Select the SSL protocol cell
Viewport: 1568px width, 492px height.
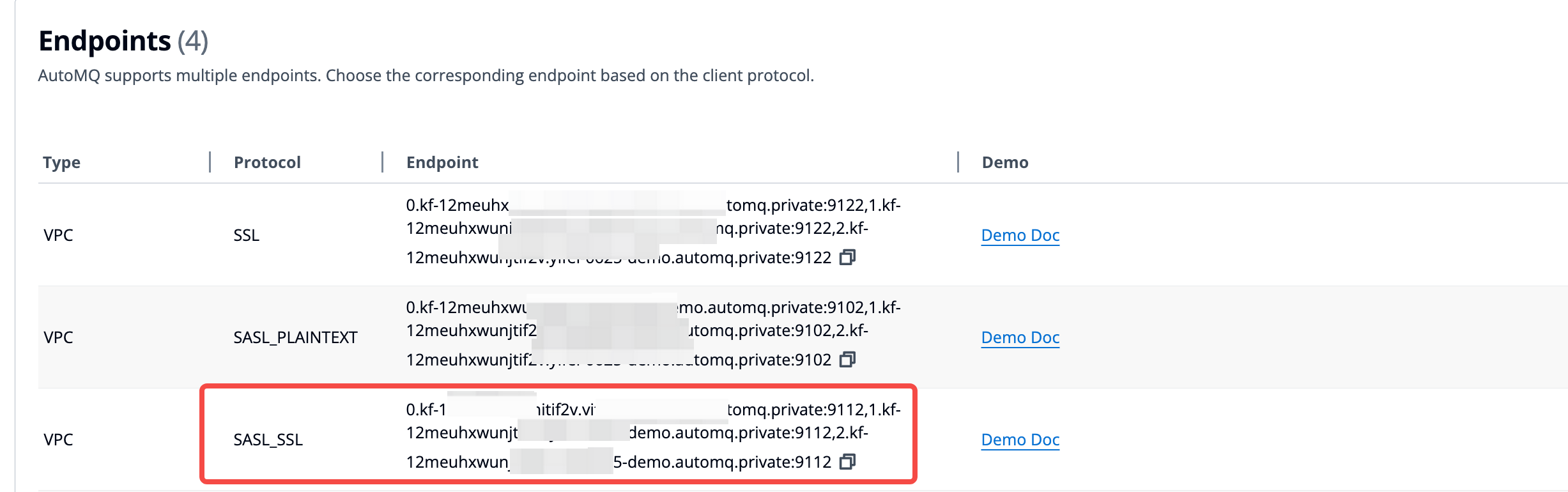click(247, 235)
